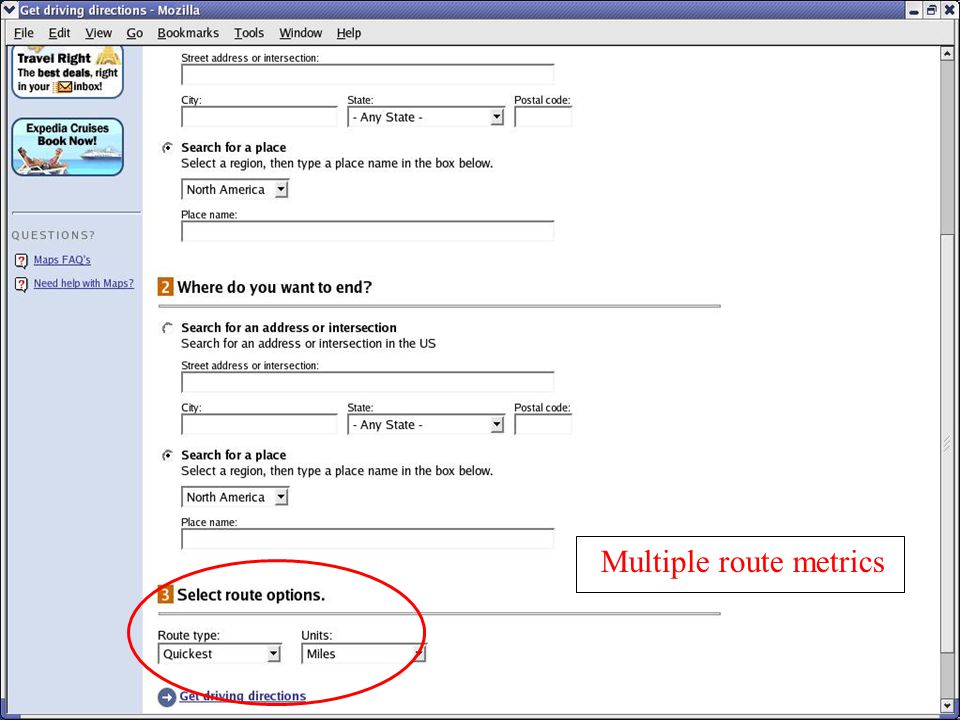Click the start City field

tap(259, 116)
